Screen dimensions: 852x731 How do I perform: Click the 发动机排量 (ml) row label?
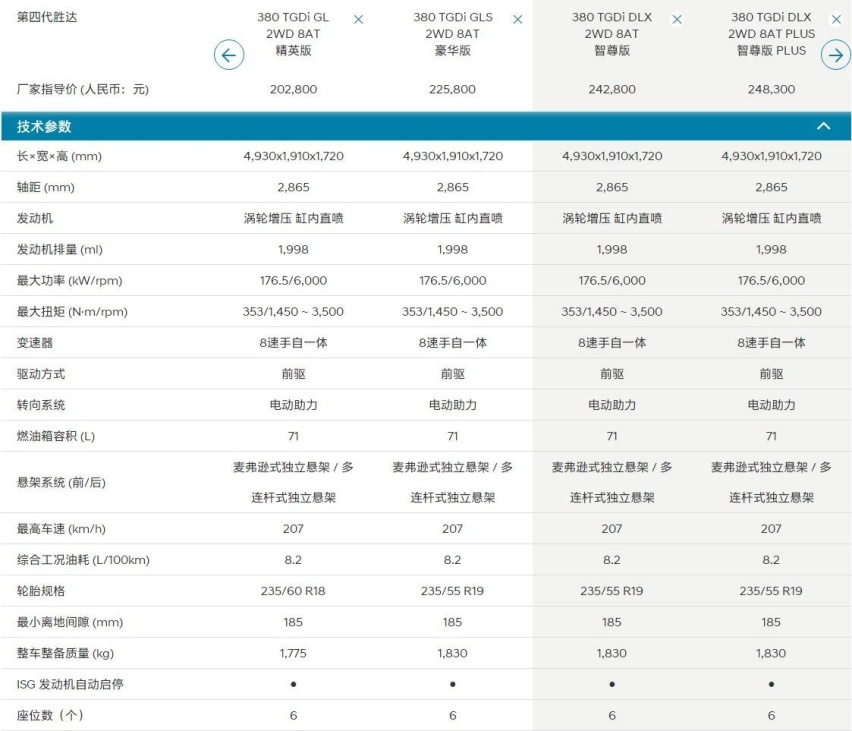coord(60,249)
